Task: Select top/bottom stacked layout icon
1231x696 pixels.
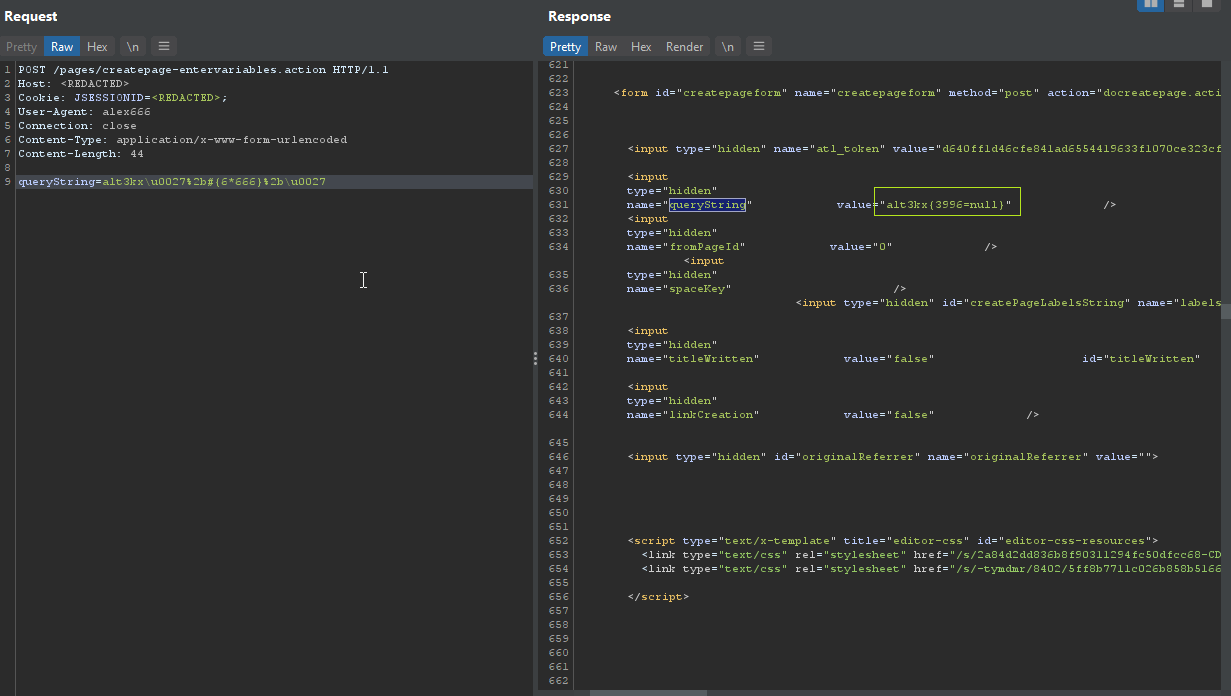Action: (1179, 4)
